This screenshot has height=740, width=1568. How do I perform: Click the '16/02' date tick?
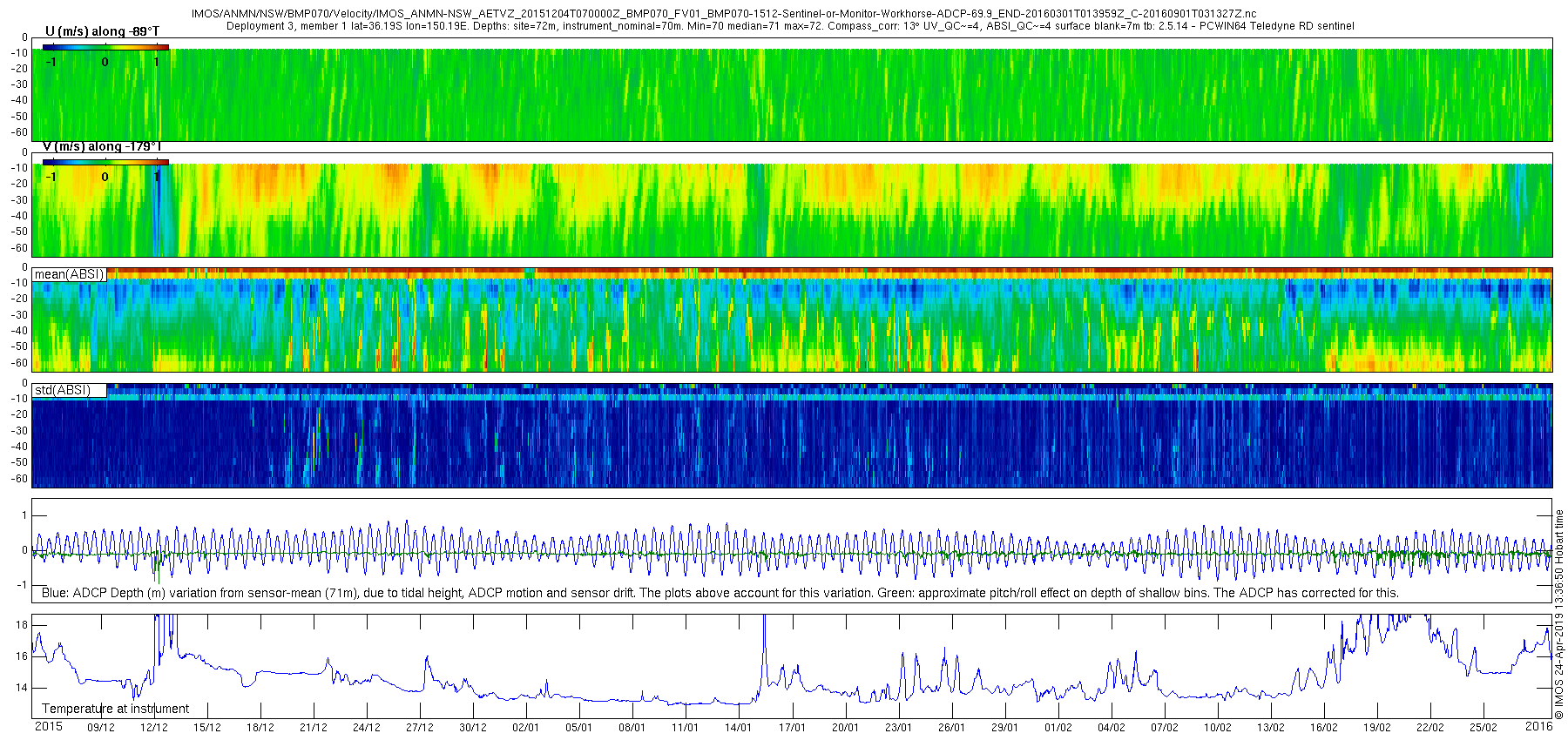(1324, 728)
